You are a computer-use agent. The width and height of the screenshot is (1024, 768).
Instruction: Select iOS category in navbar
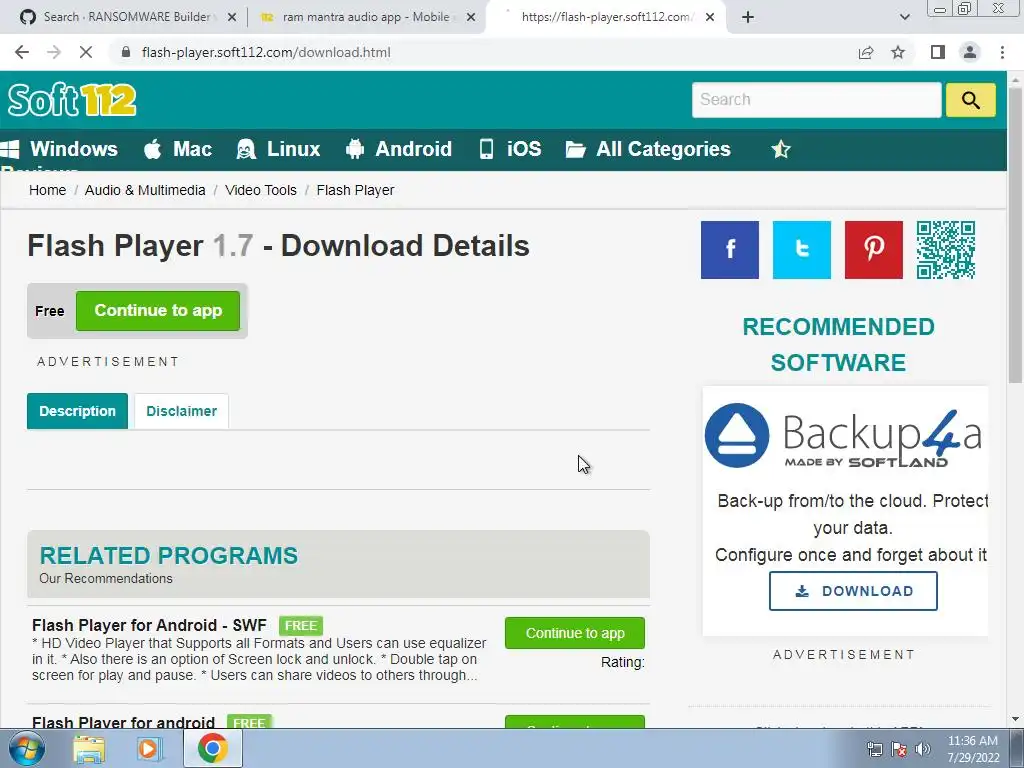510,149
